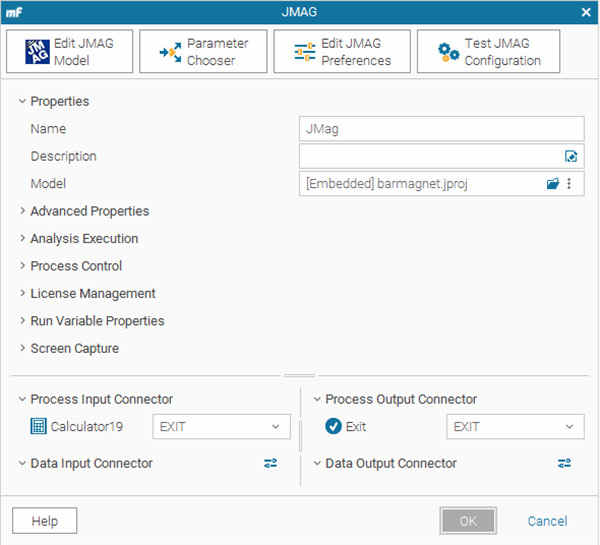Open Data Output Connector settings icon
The image size is (600, 545).
click(564, 463)
